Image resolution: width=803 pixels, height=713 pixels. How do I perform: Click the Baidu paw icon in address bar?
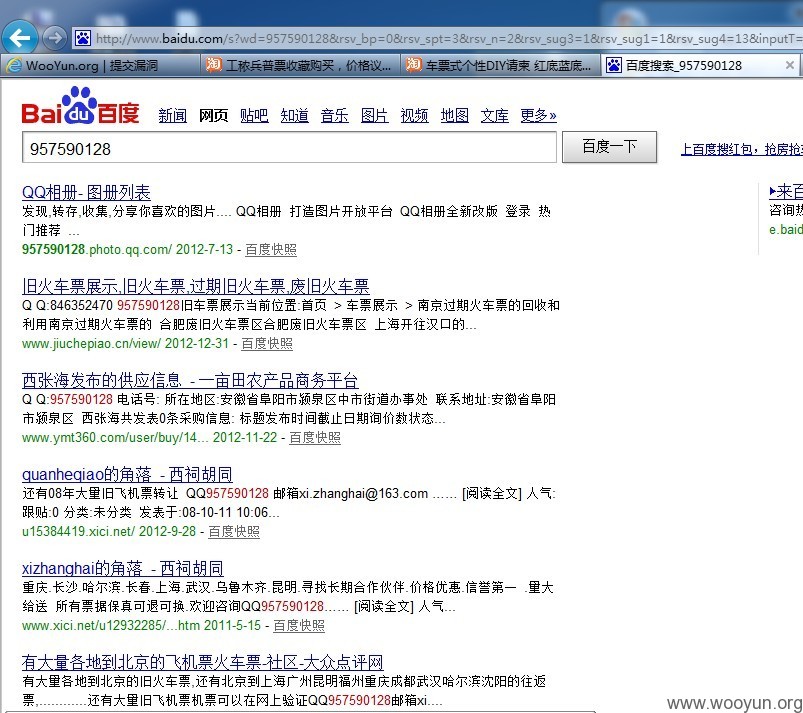click(x=83, y=38)
